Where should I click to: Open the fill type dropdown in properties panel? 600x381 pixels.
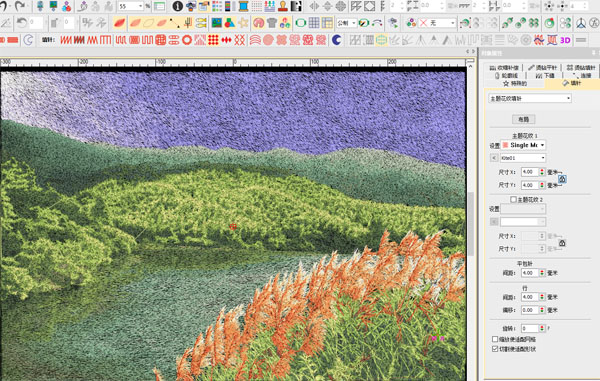530,98
